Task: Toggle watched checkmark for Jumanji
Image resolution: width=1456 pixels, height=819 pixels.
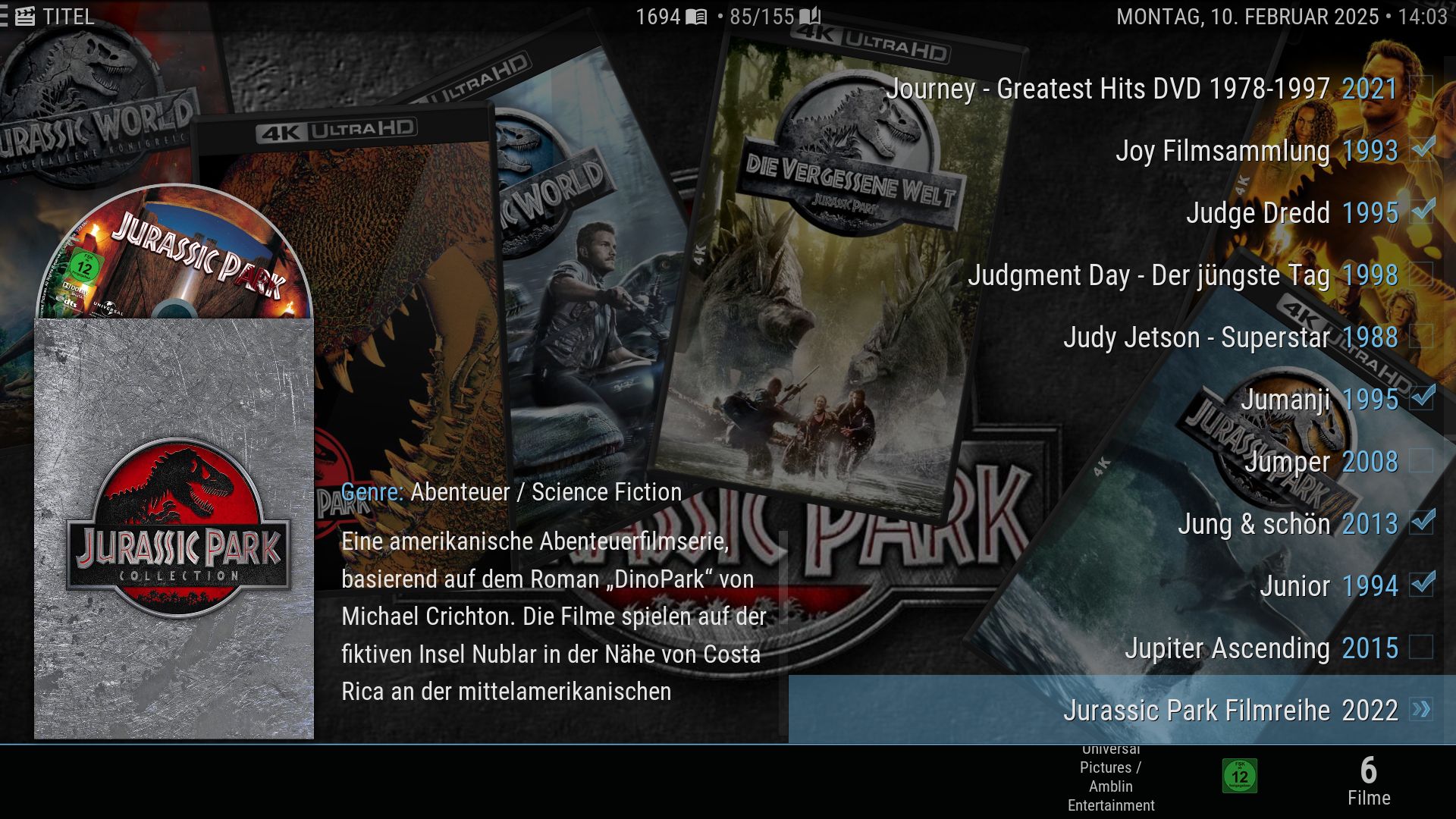Action: coord(1422,397)
